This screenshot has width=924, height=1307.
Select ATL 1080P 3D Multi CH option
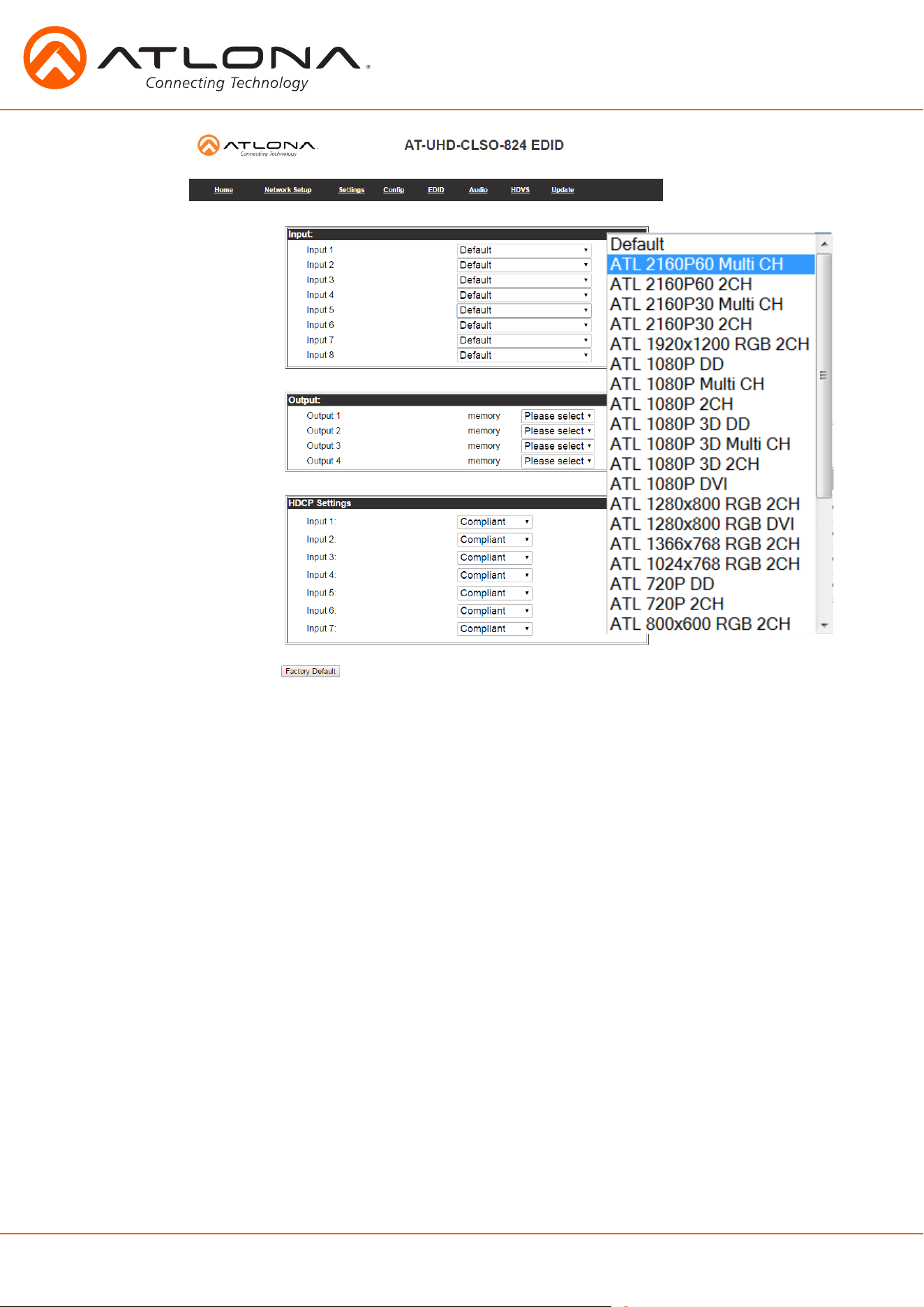[711, 444]
